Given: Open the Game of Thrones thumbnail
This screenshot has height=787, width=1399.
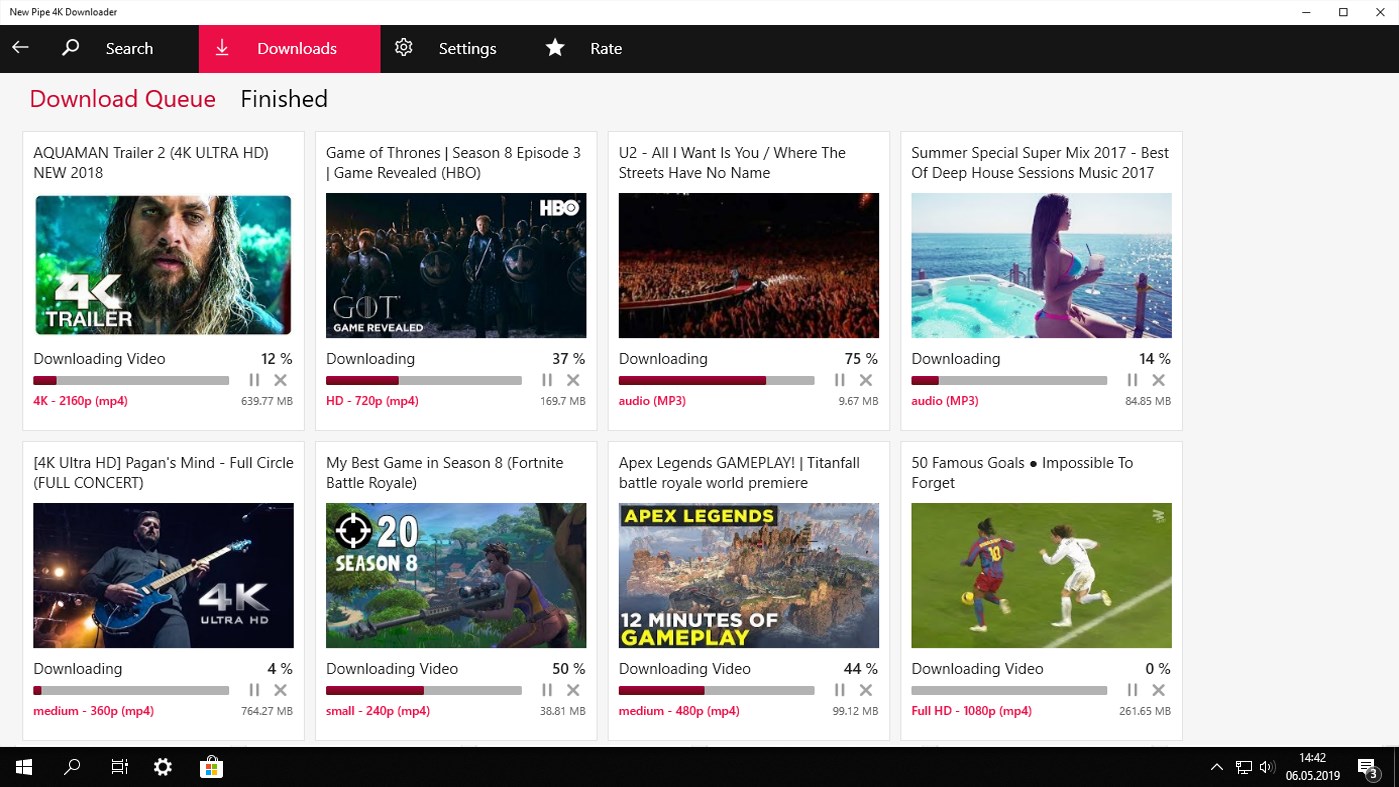Looking at the screenshot, I should [456, 265].
